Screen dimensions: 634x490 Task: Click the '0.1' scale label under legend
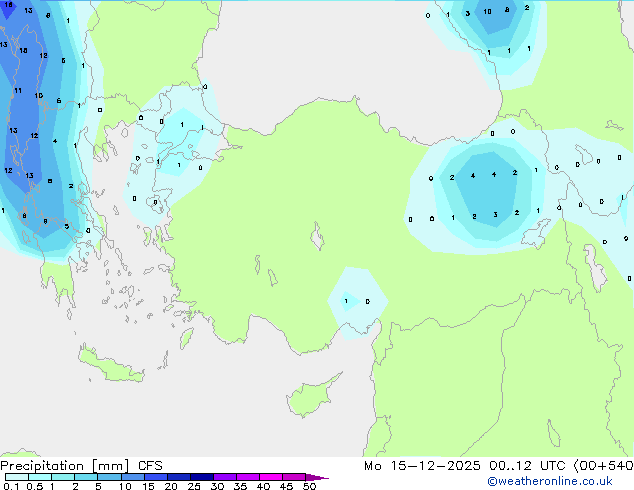pyautogui.click(x=11, y=486)
